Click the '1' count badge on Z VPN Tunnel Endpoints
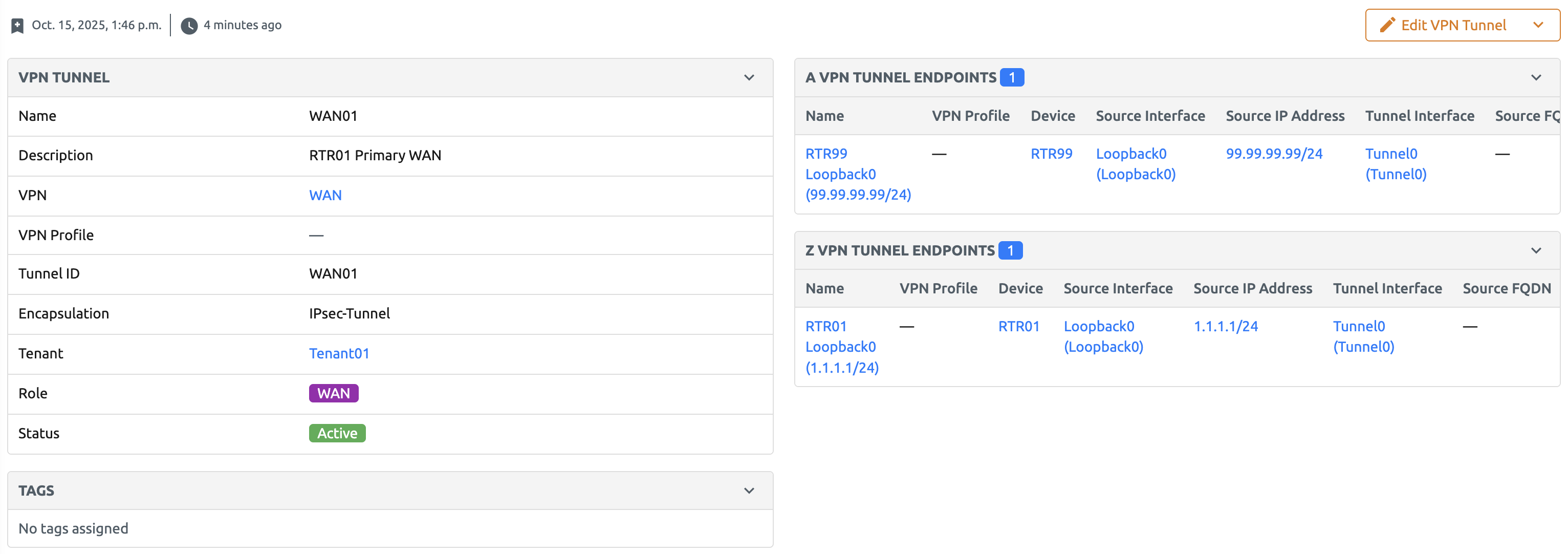This screenshot has width=1568, height=554. click(x=1011, y=250)
